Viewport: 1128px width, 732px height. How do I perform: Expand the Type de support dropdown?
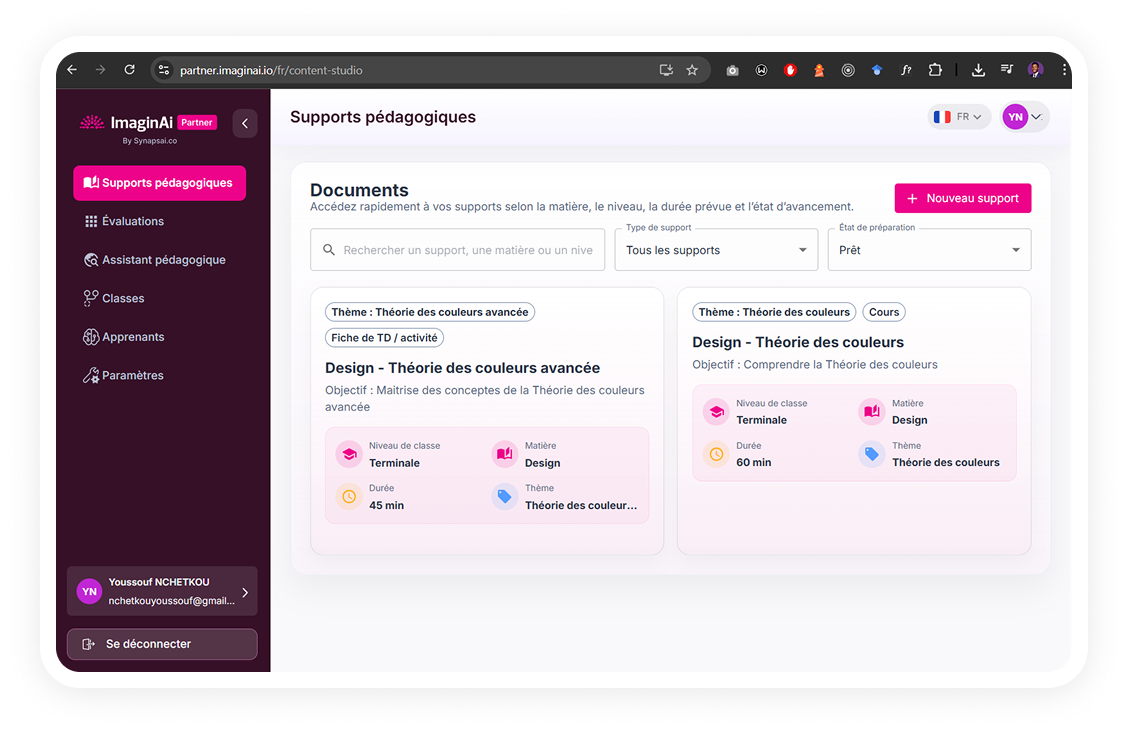715,250
